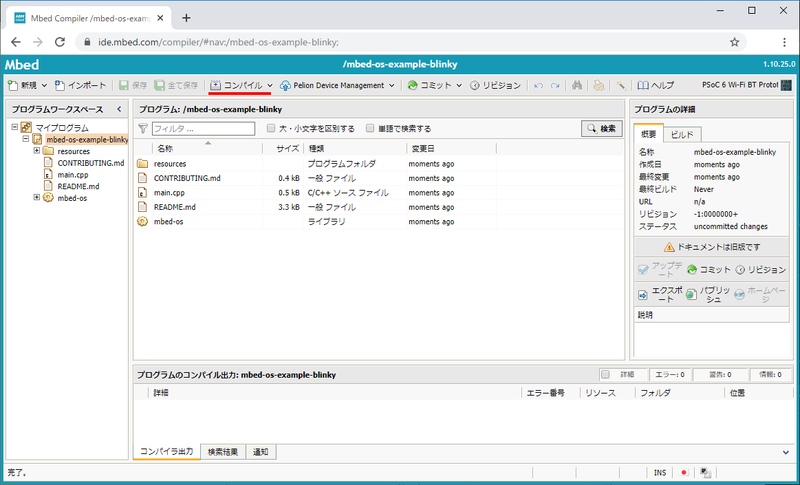Click the フィルタ input field
800x485 pixels.
tap(203, 129)
